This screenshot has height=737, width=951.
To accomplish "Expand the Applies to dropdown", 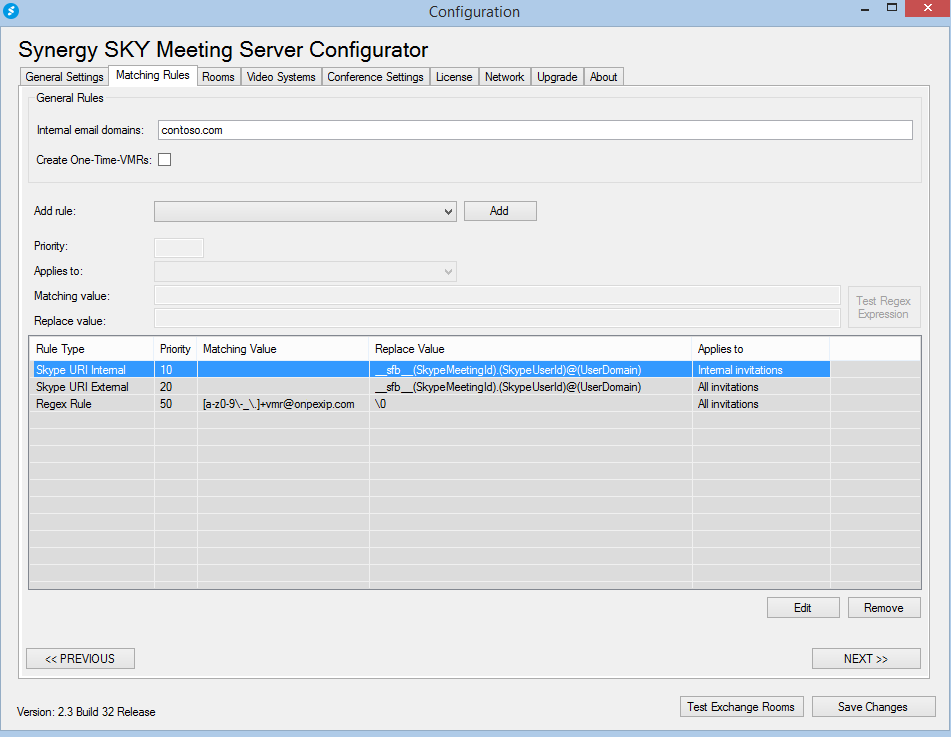I will [x=305, y=271].
